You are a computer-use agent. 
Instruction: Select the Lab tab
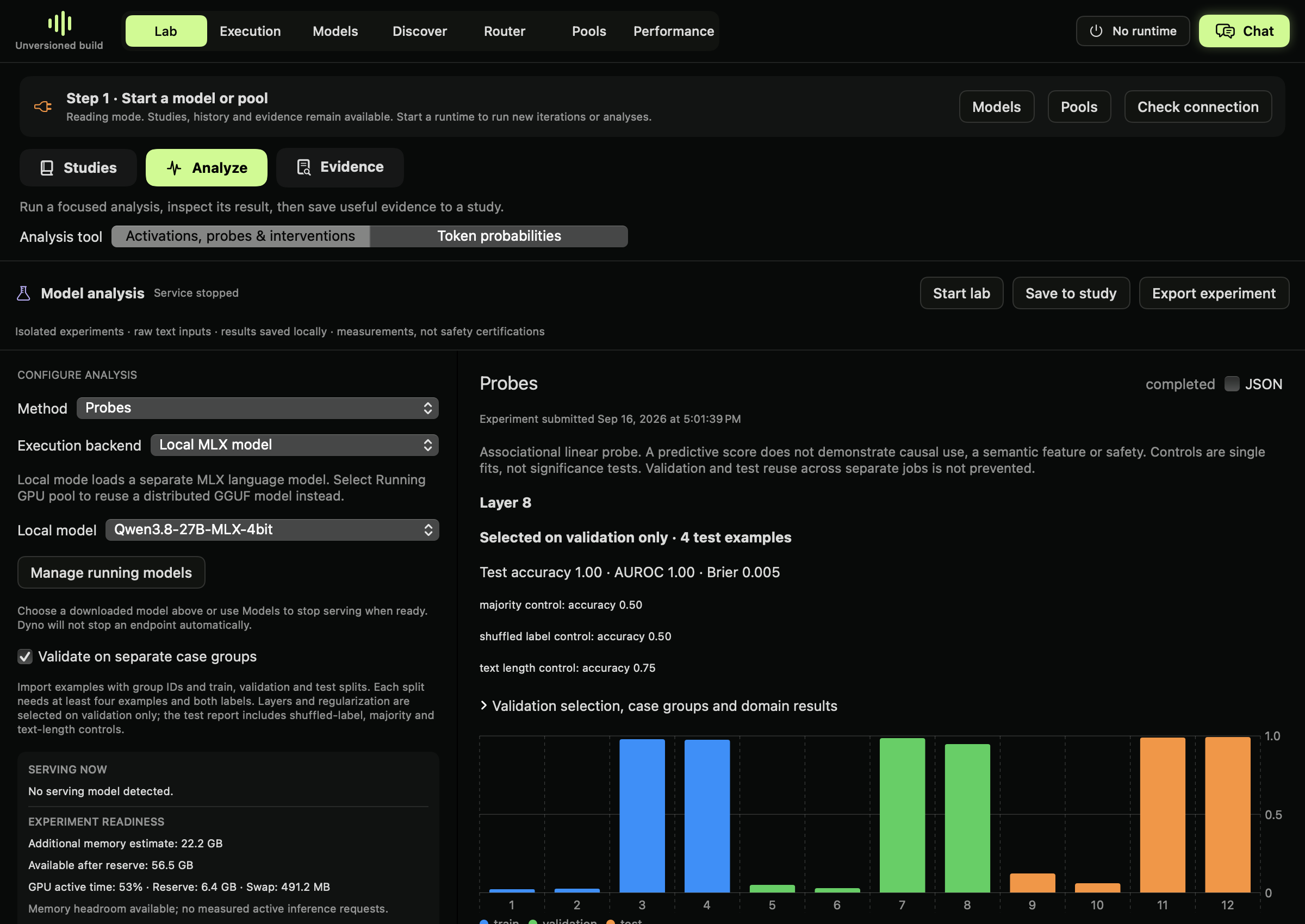(166, 32)
